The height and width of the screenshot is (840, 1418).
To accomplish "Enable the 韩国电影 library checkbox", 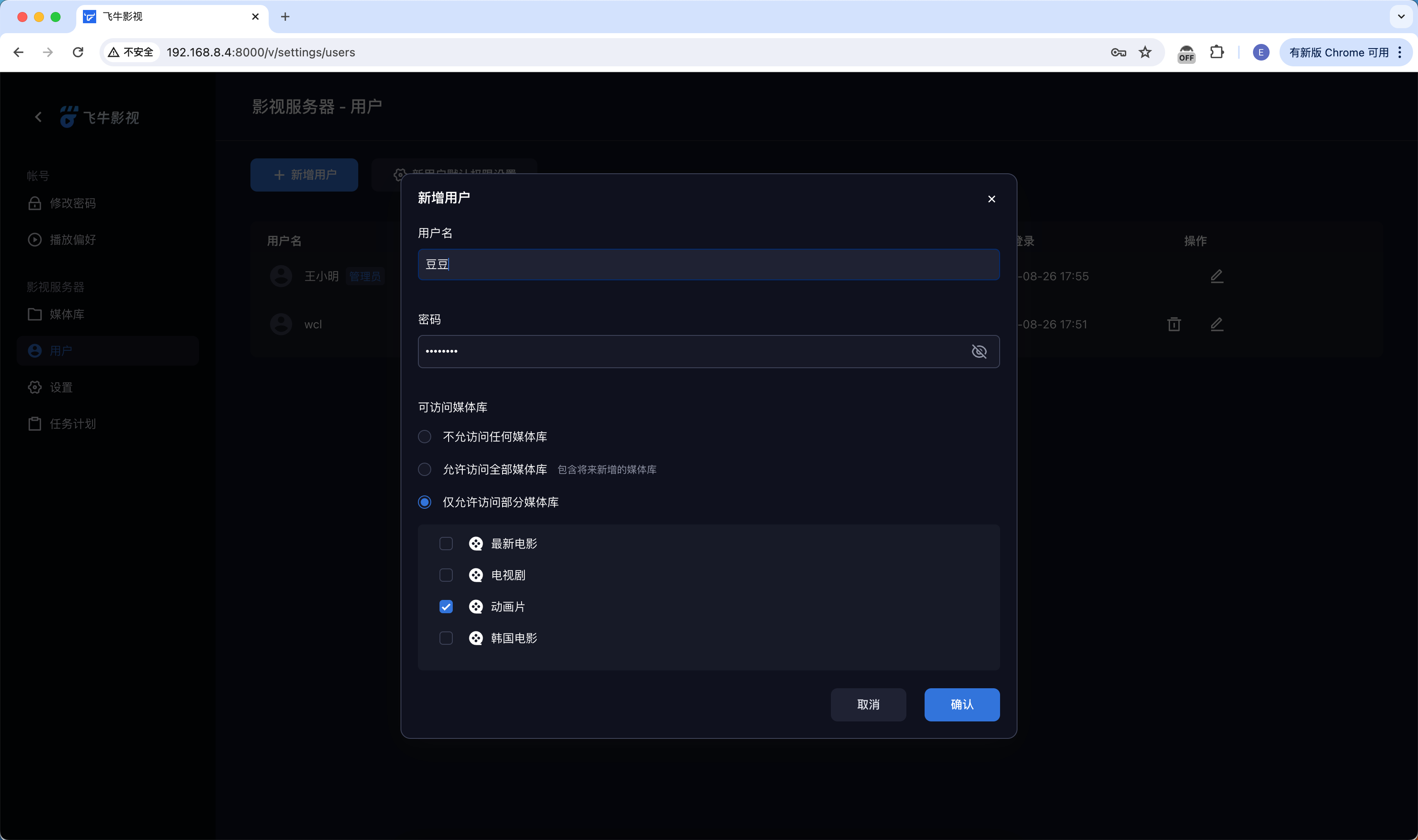I will tap(446, 638).
